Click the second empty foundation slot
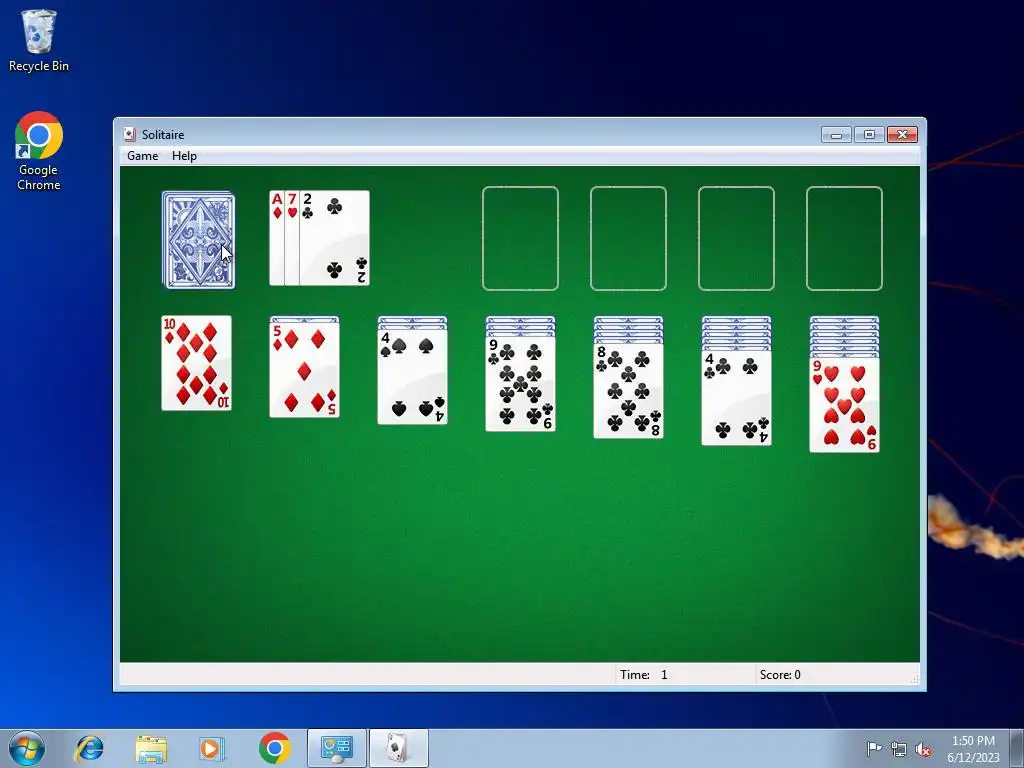Viewport: 1024px width, 768px height. (x=628, y=238)
